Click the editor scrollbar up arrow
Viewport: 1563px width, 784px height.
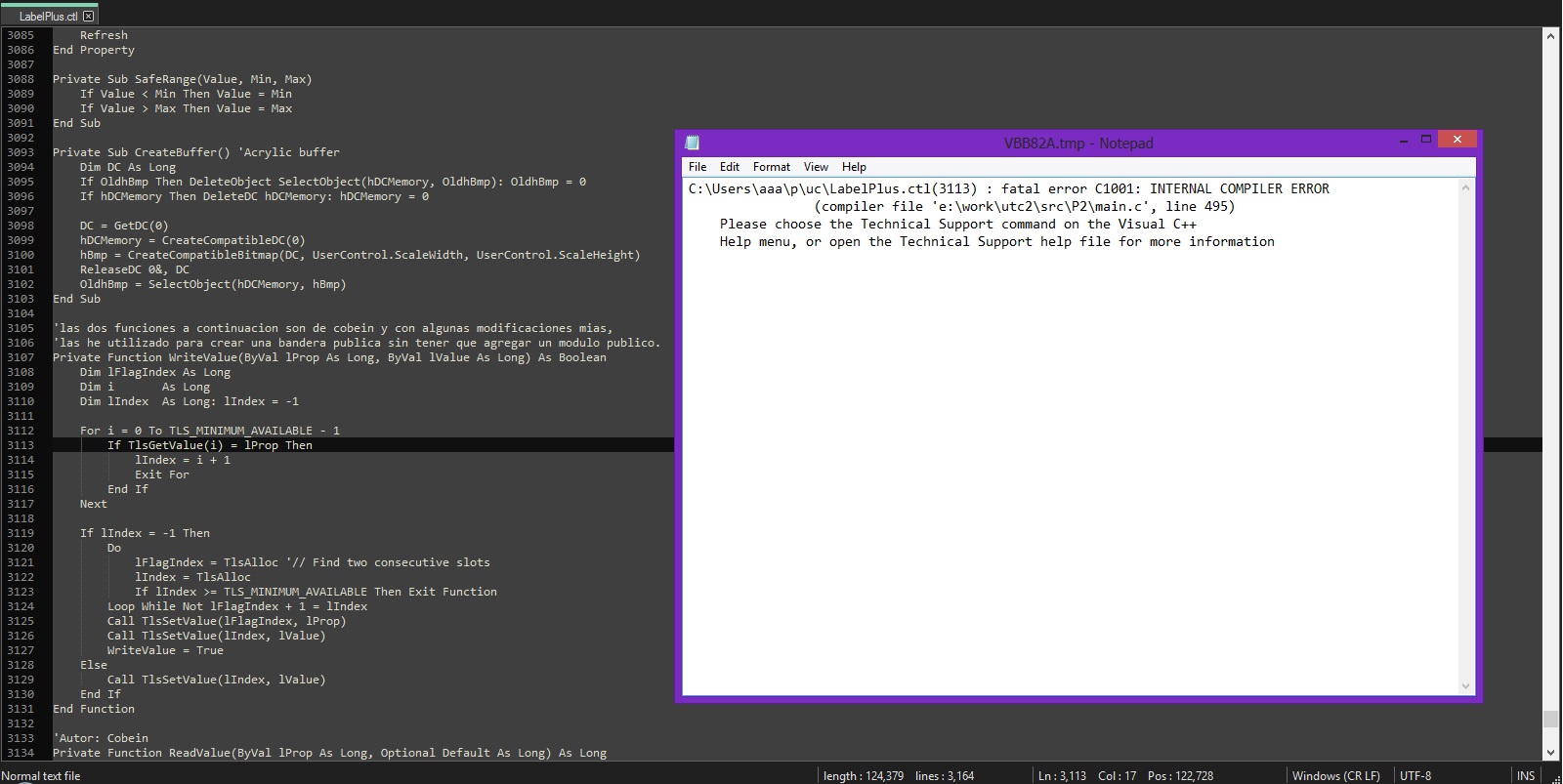tap(1550, 36)
